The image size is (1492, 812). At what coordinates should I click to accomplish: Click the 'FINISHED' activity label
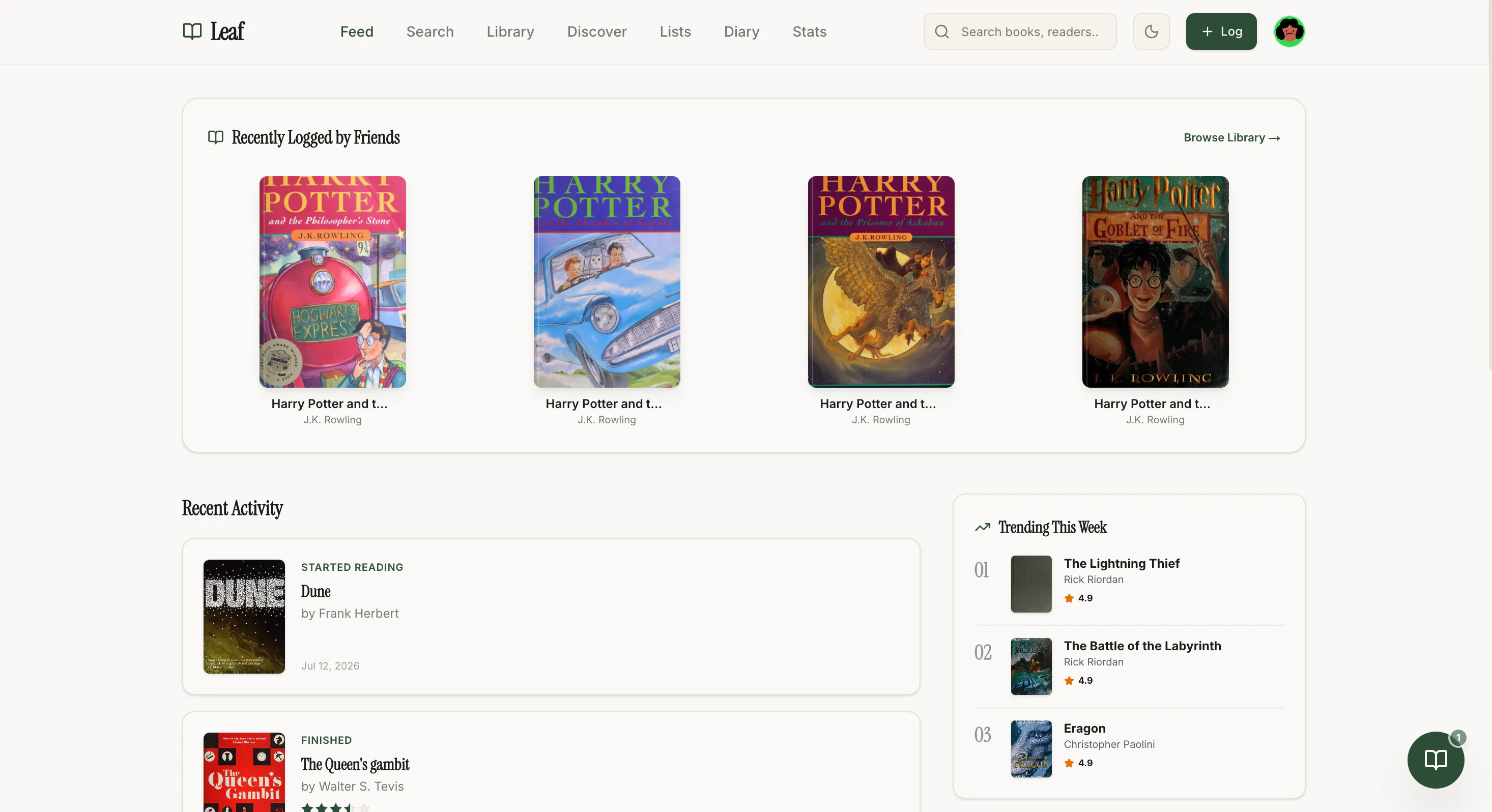coord(326,740)
